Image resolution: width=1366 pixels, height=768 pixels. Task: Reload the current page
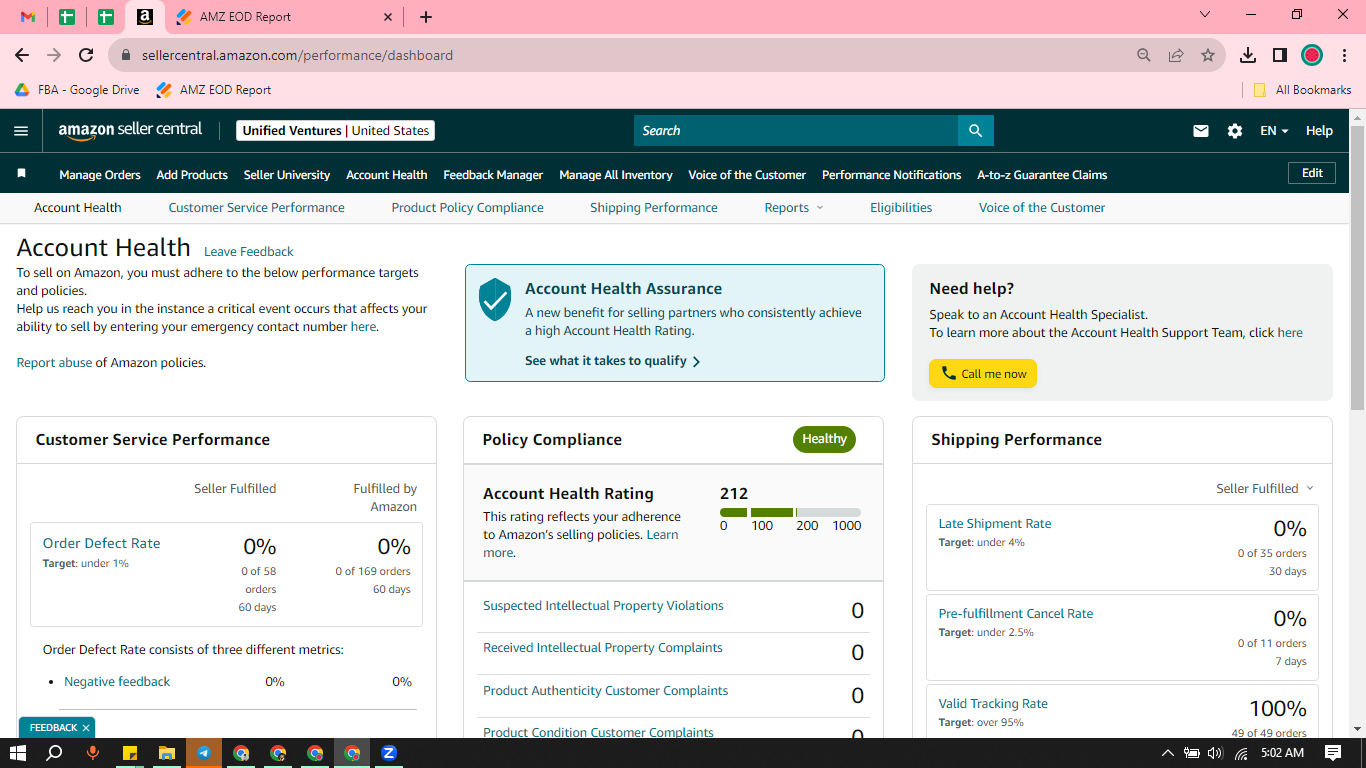[x=86, y=55]
